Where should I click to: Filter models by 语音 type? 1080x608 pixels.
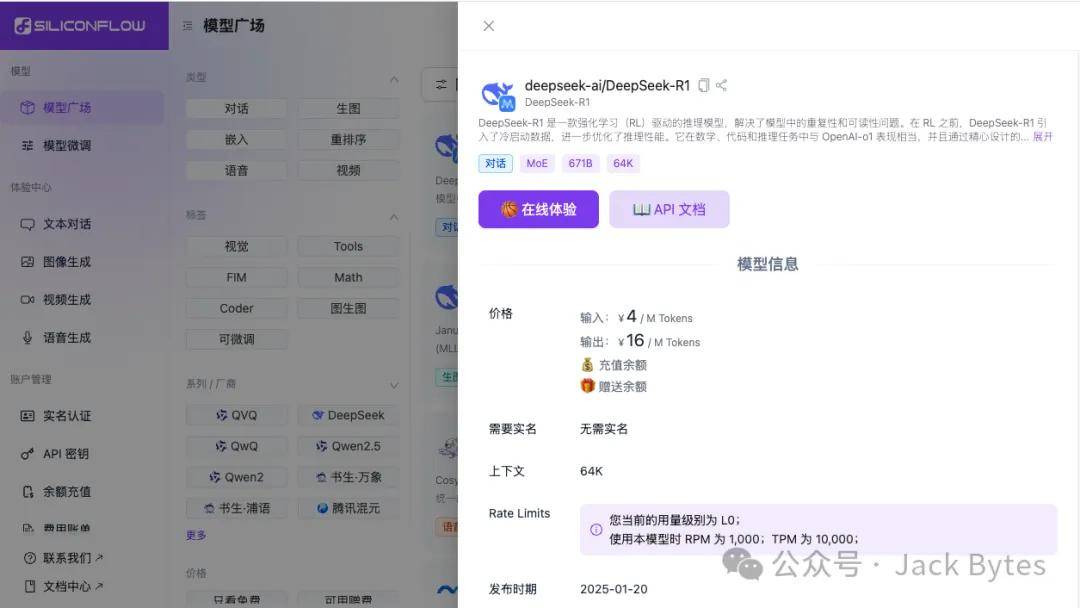[x=236, y=171]
